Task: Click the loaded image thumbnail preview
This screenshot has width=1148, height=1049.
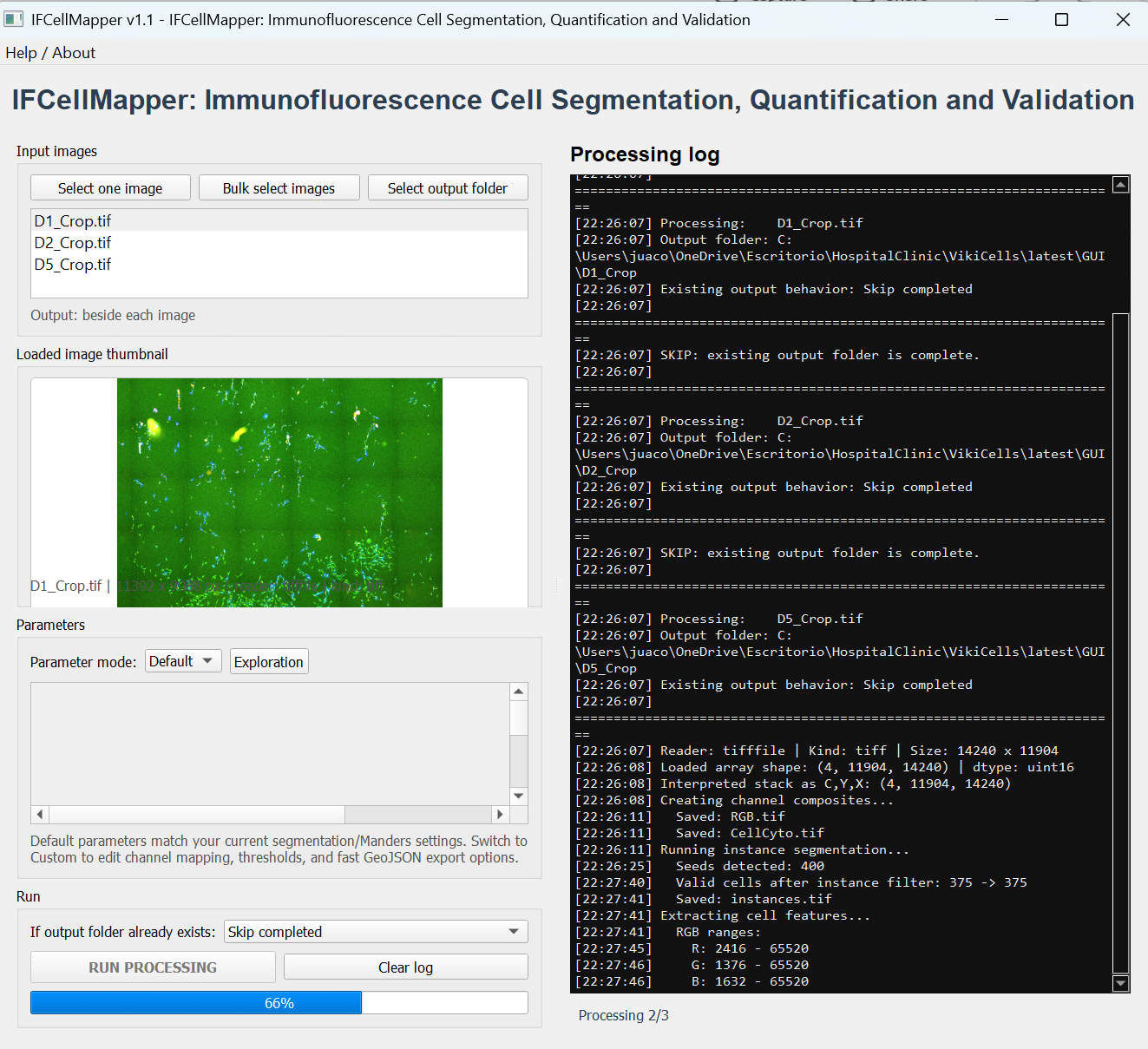Action: [x=279, y=493]
